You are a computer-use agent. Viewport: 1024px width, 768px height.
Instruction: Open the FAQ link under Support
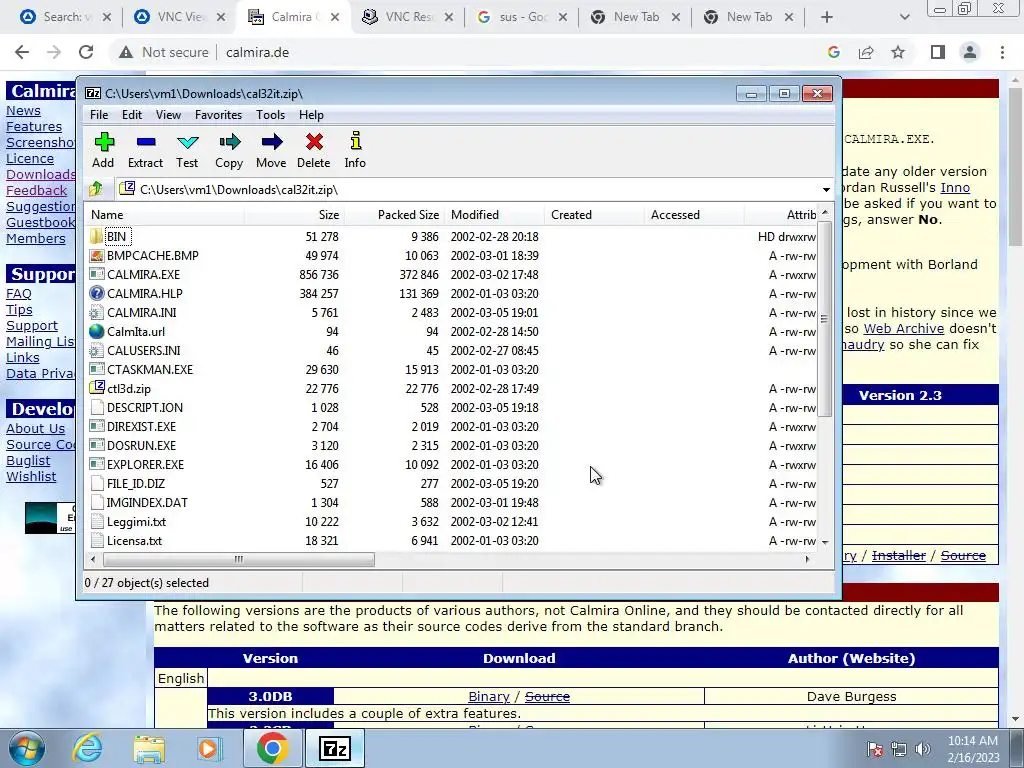point(19,294)
